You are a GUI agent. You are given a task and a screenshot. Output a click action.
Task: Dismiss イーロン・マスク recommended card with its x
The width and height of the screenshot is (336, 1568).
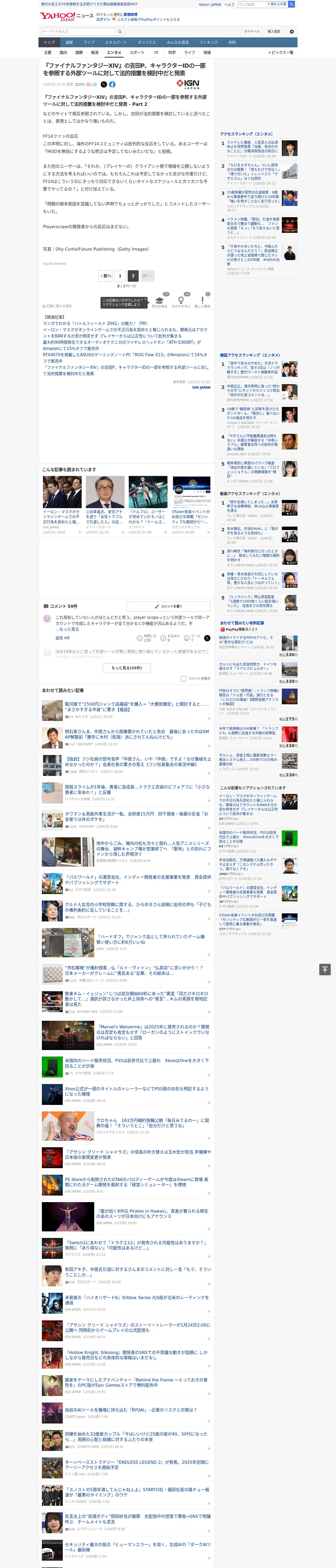point(79,532)
